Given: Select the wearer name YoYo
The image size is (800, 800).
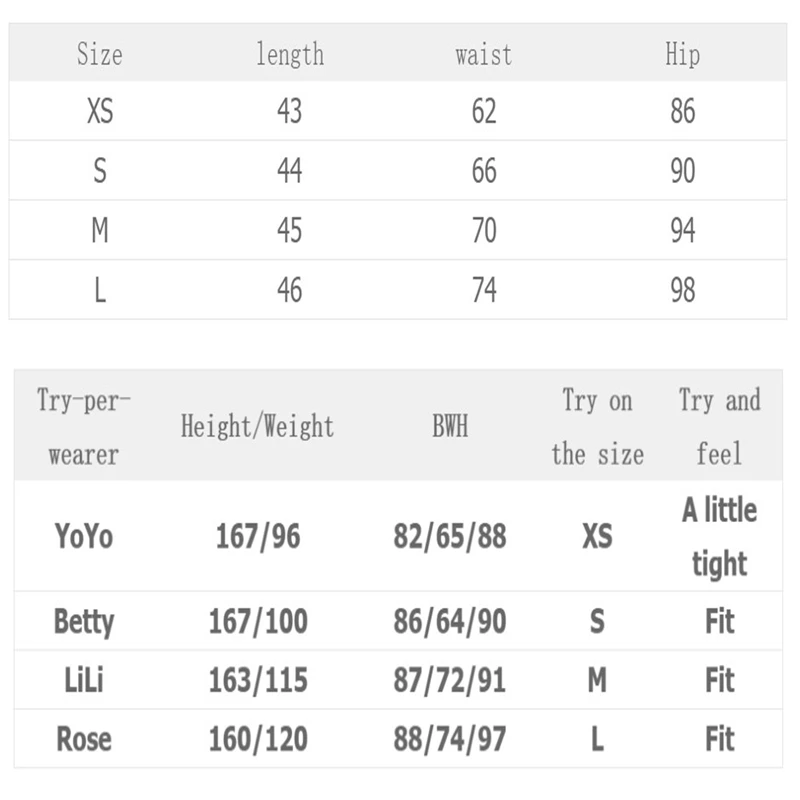Looking at the screenshot, I should point(84,536).
